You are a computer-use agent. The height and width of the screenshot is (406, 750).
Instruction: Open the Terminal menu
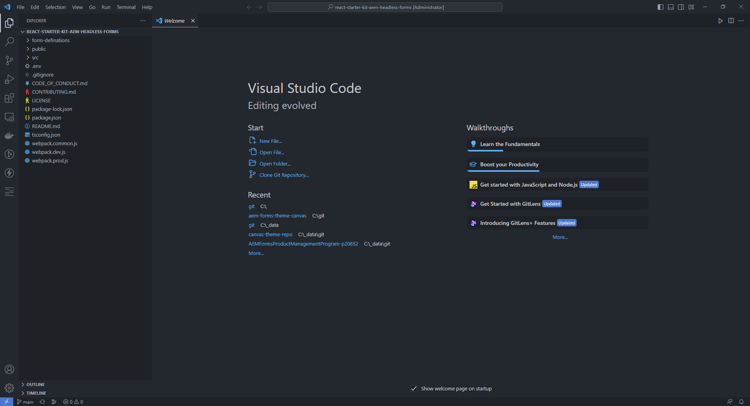126,7
